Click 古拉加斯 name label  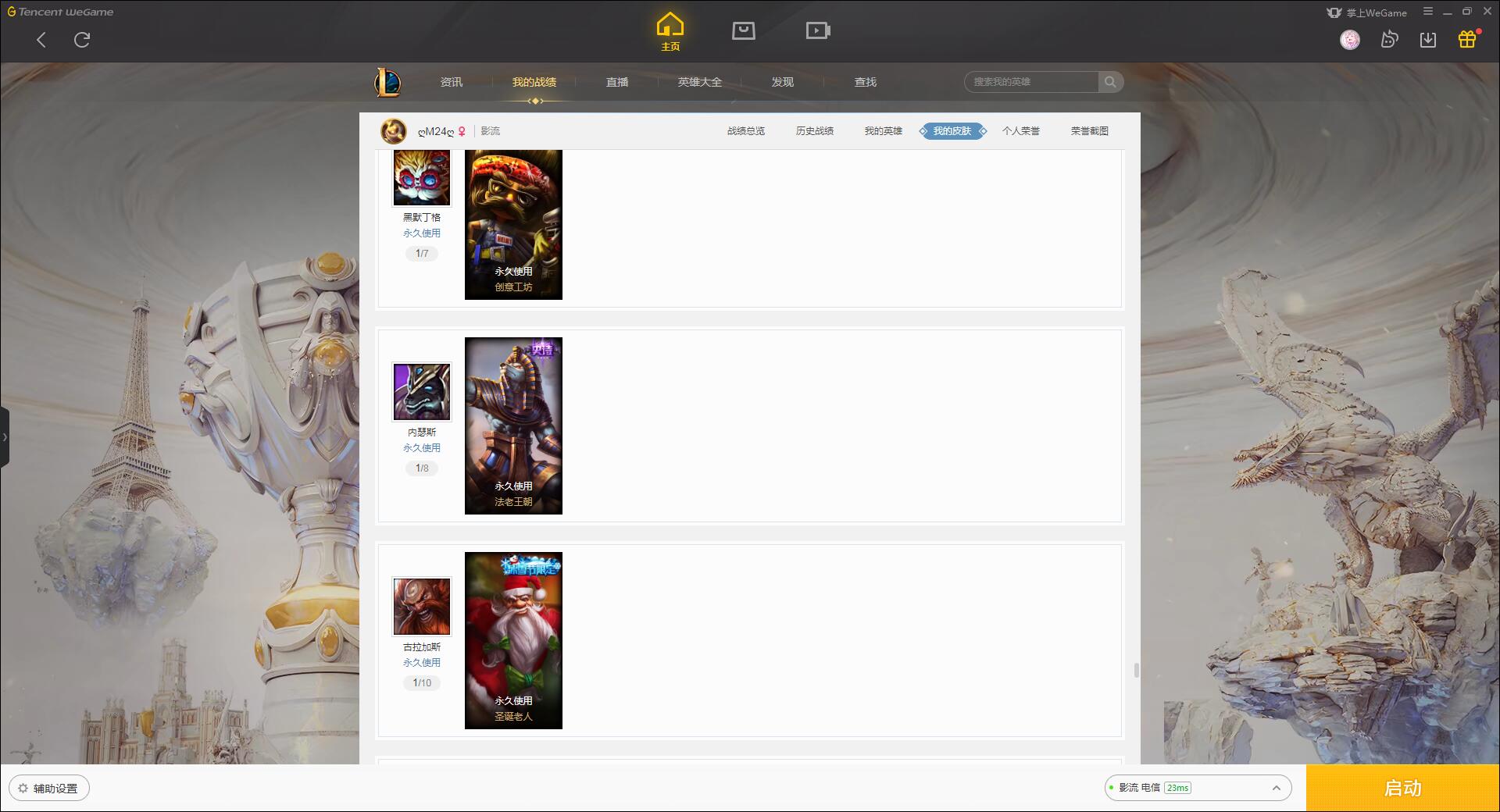click(x=422, y=647)
